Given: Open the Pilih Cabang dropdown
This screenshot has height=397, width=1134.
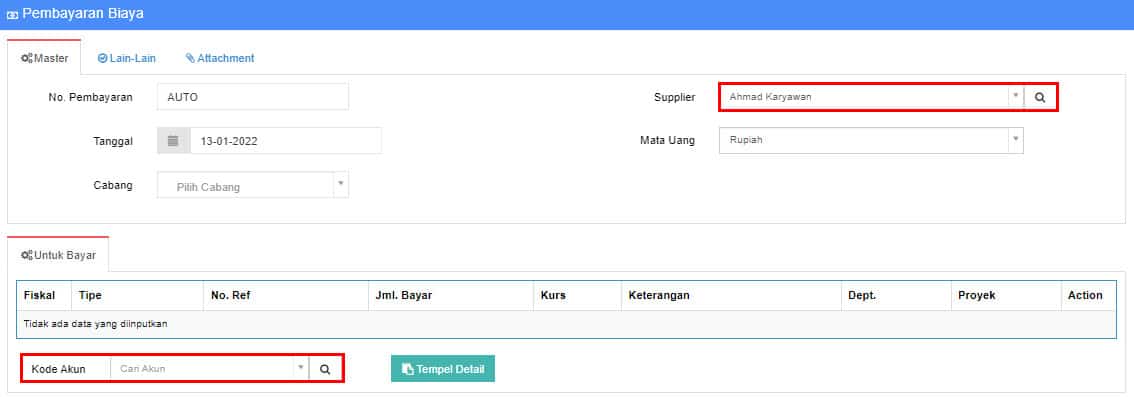Looking at the screenshot, I should [253, 185].
